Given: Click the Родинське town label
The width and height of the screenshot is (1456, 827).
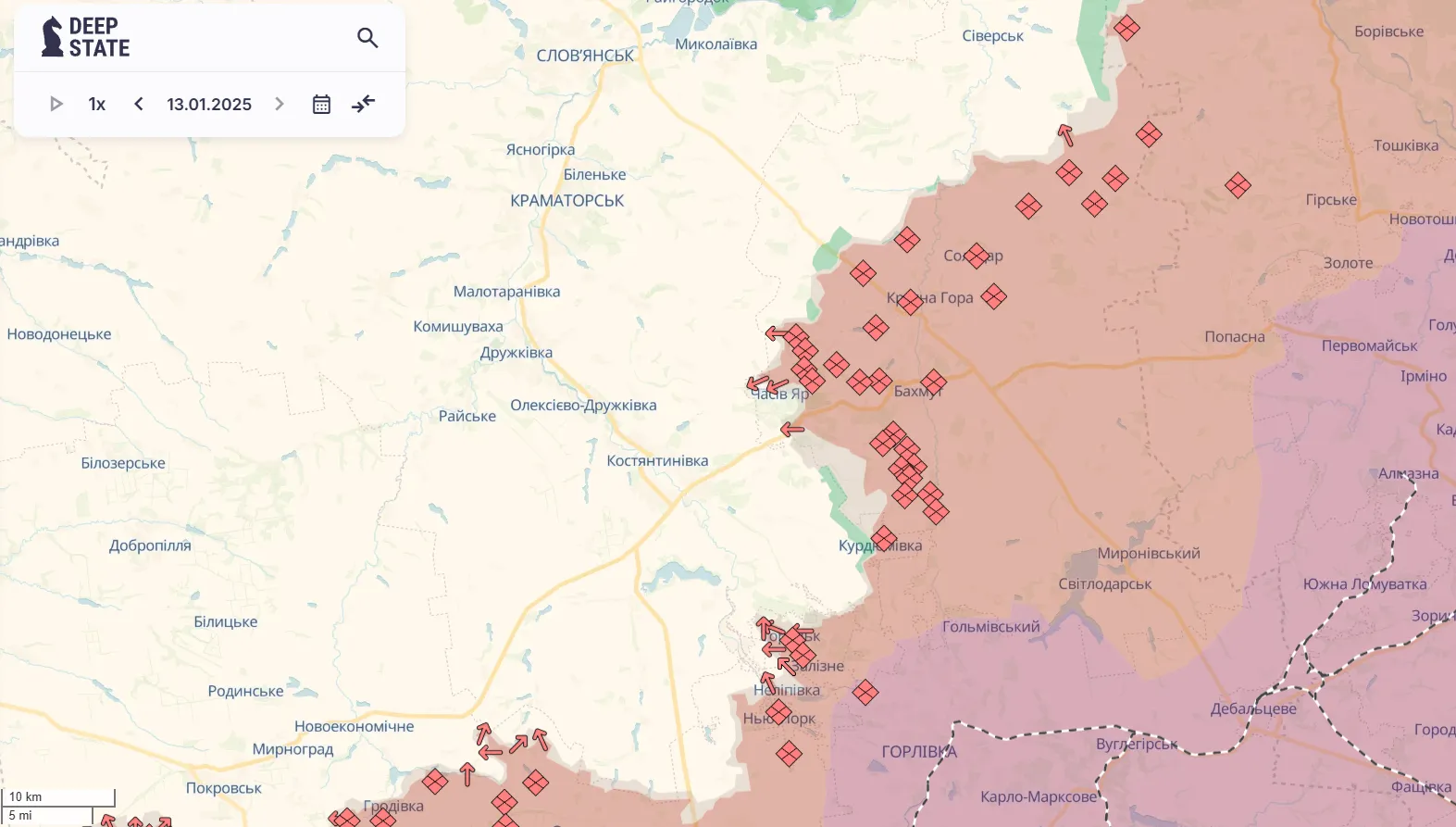Looking at the screenshot, I should pos(245,691).
